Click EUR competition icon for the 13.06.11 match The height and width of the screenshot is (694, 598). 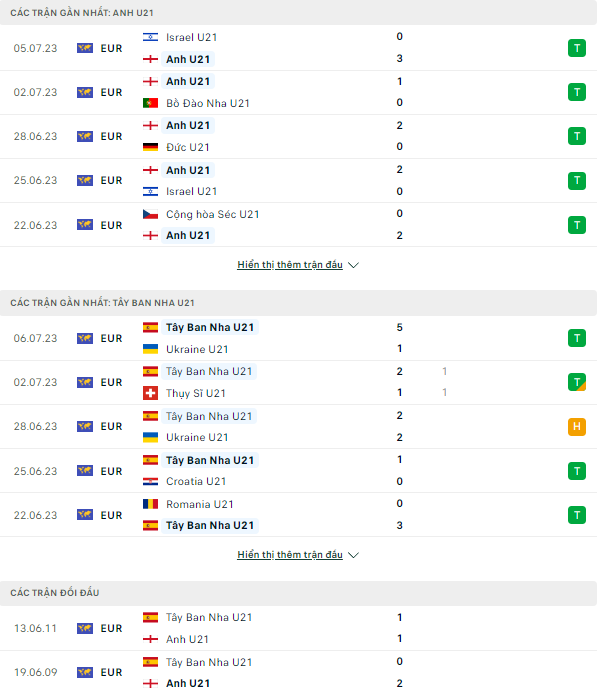click(85, 628)
